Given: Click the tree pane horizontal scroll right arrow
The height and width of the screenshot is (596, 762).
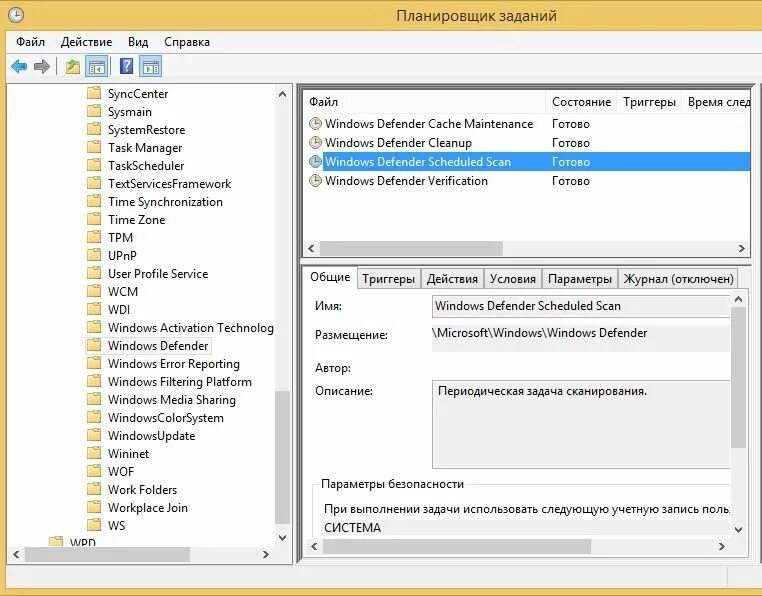Looking at the screenshot, I should [x=265, y=554].
